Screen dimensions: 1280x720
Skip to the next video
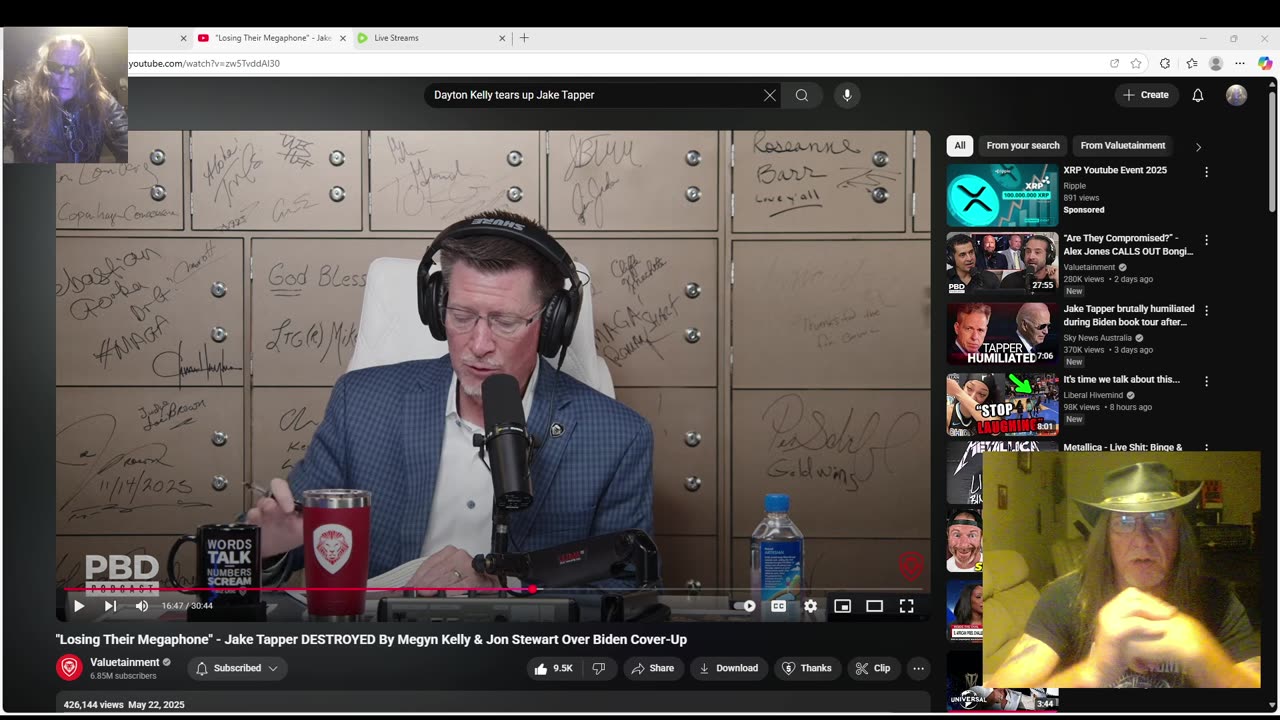tap(110, 606)
